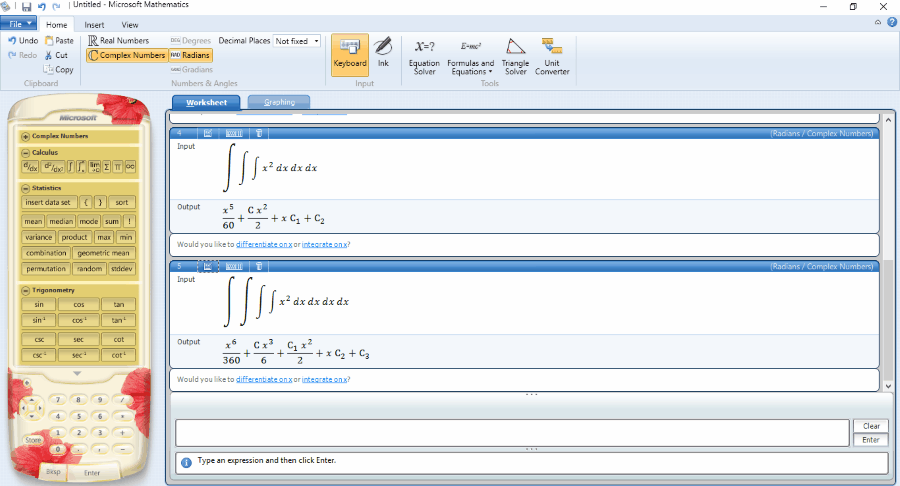The image size is (900, 486).
Task: Click the worksheet scrollbar up arrow
Action: pyautogui.click(x=889, y=120)
